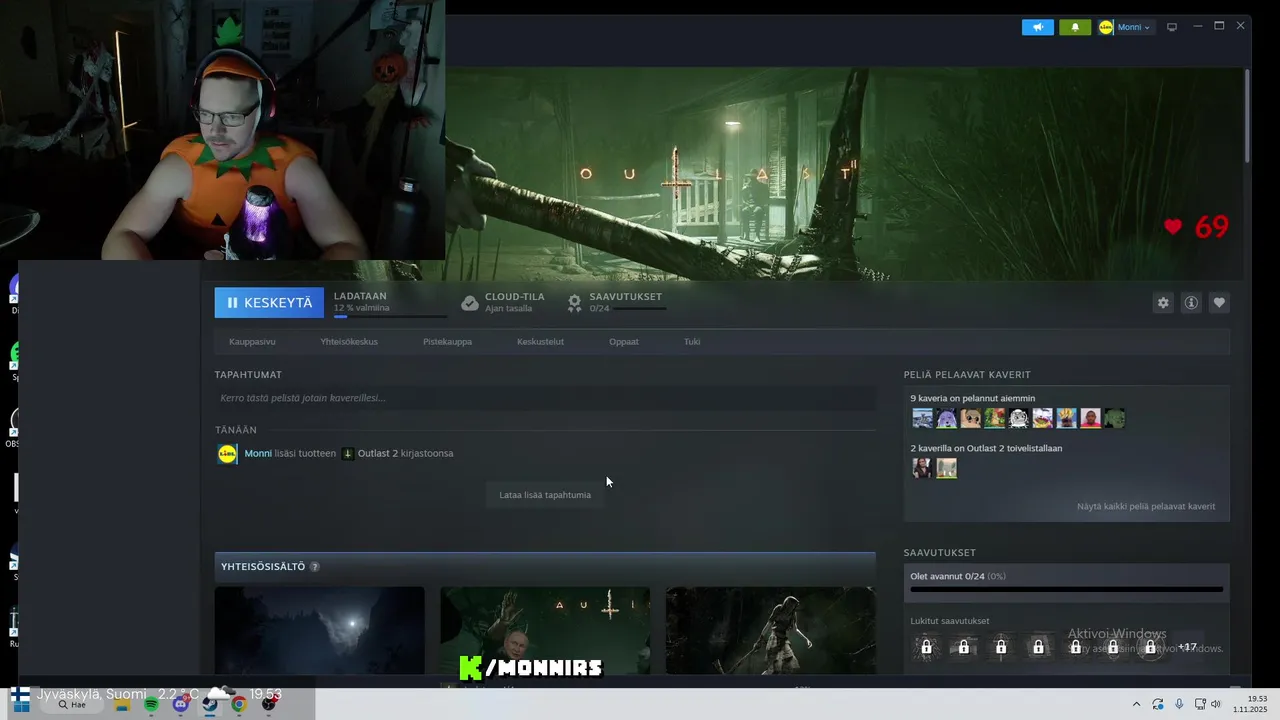Open the green notifications bell
Image resolution: width=1280 pixels, height=720 pixels.
pos(1075,27)
